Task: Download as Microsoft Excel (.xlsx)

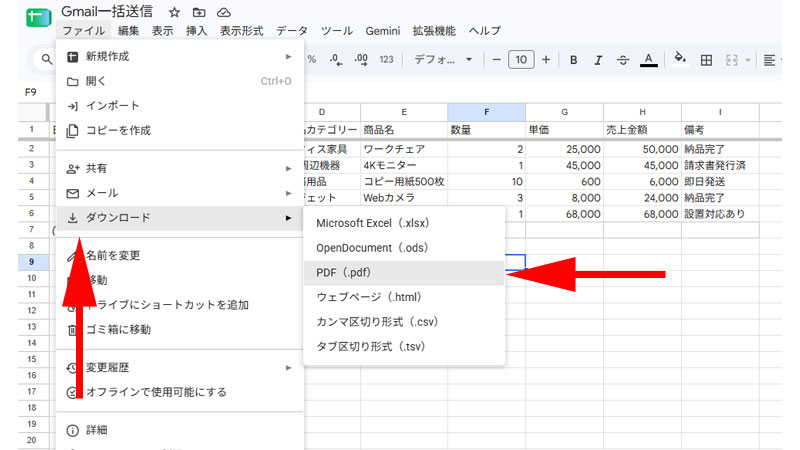Action: pos(404,223)
